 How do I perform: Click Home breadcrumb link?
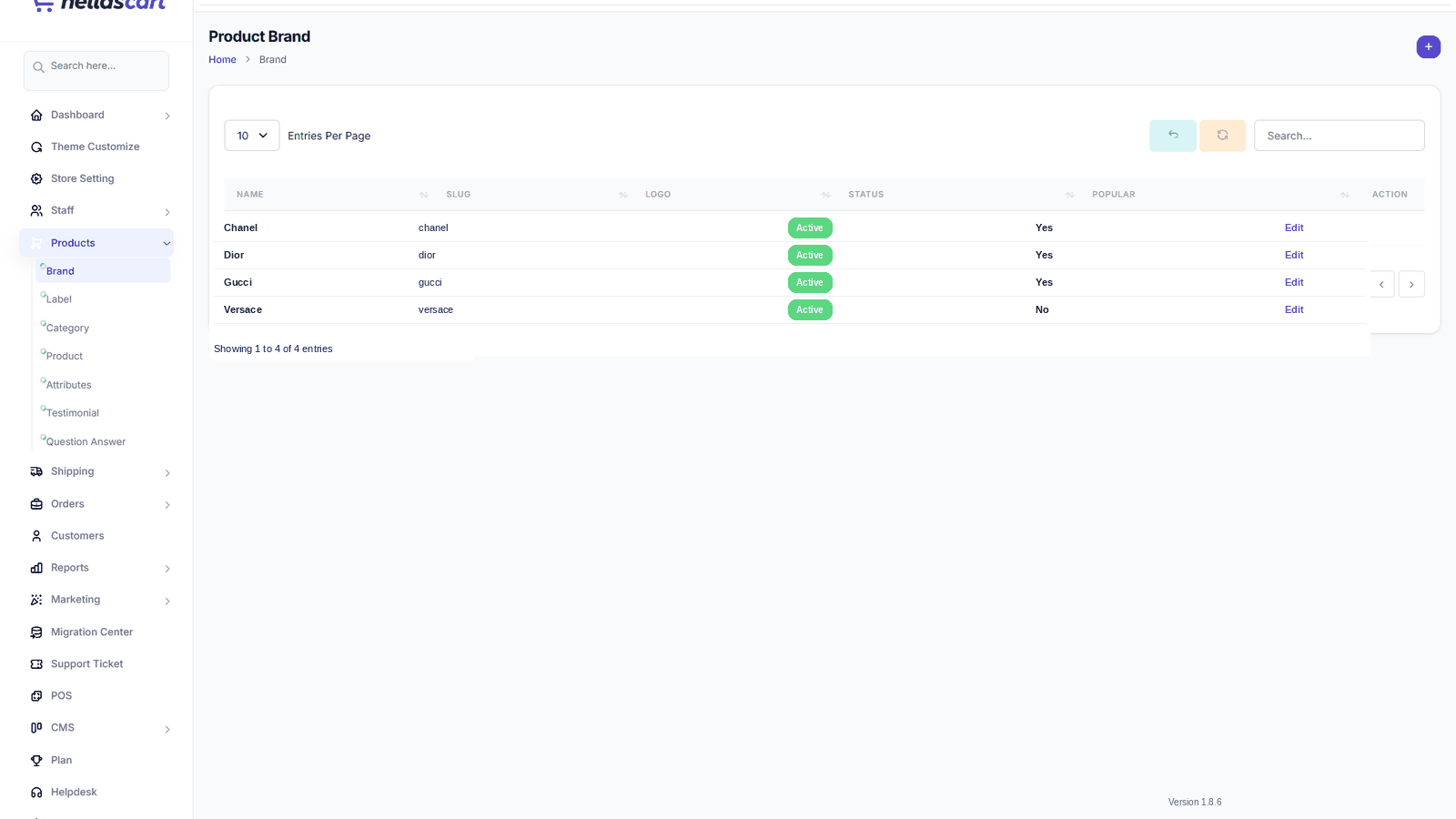coord(222,60)
